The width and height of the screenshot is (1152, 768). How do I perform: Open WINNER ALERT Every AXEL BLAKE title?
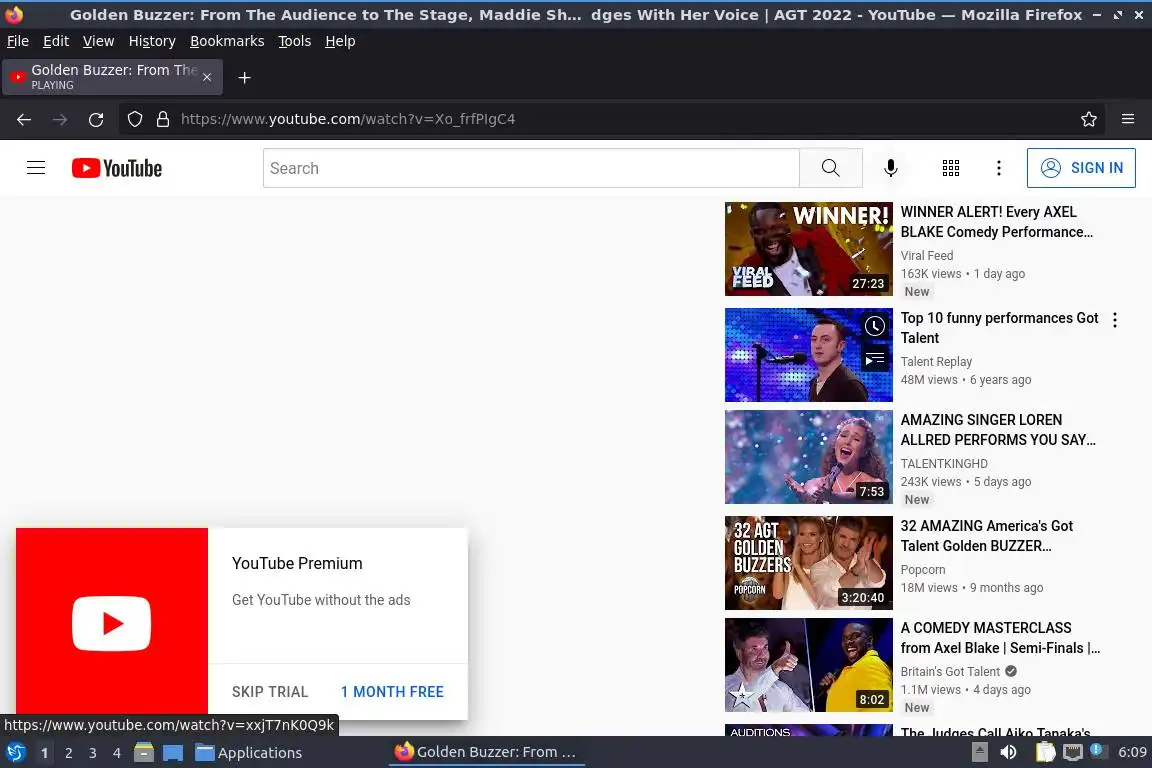click(x=997, y=222)
